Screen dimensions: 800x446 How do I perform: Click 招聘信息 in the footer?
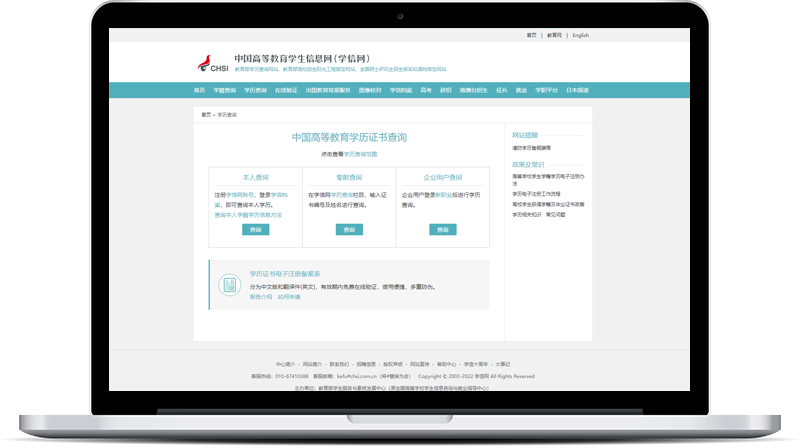coord(366,364)
